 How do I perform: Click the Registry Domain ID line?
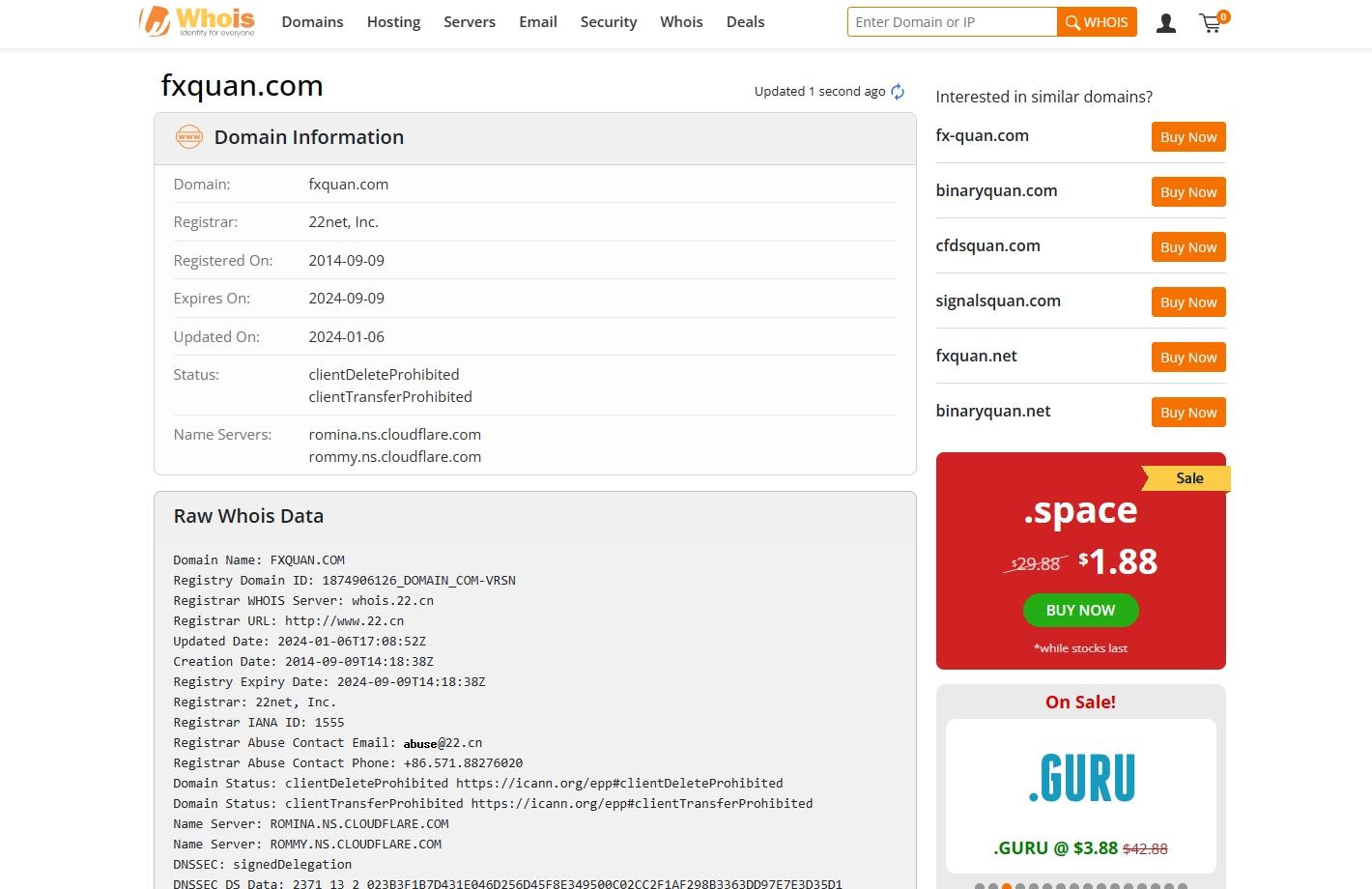pyautogui.click(x=344, y=581)
